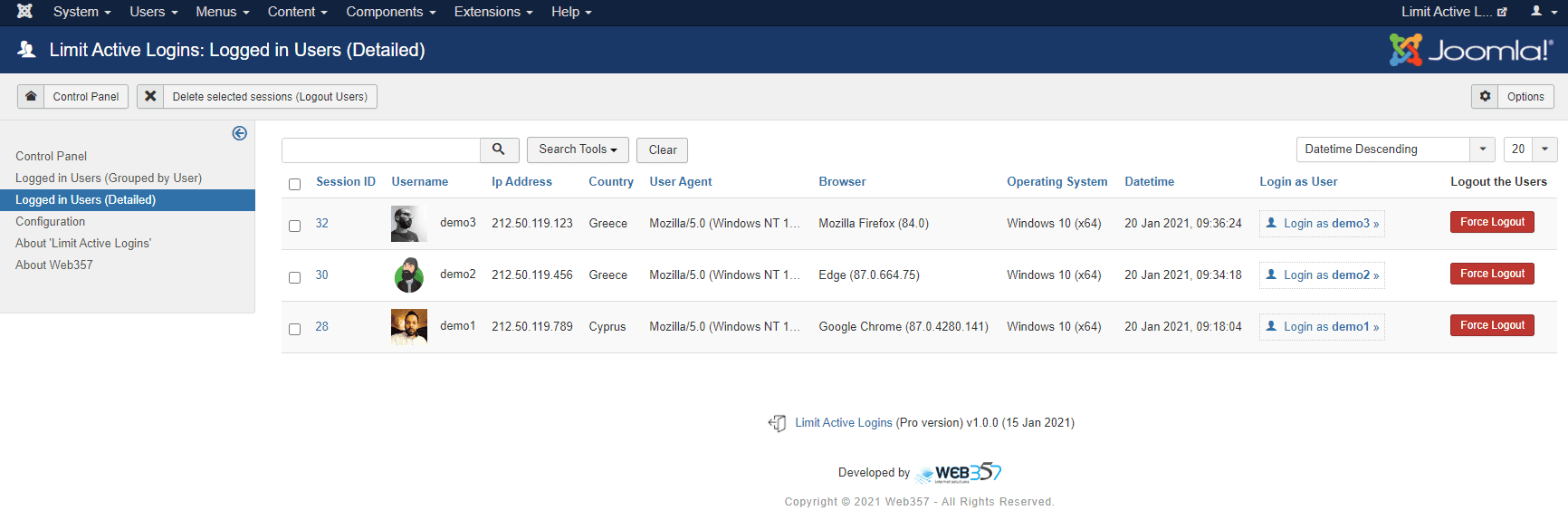Sort by Country column header
The height and width of the screenshot is (530, 1568).
pyautogui.click(x=611, y=181)
